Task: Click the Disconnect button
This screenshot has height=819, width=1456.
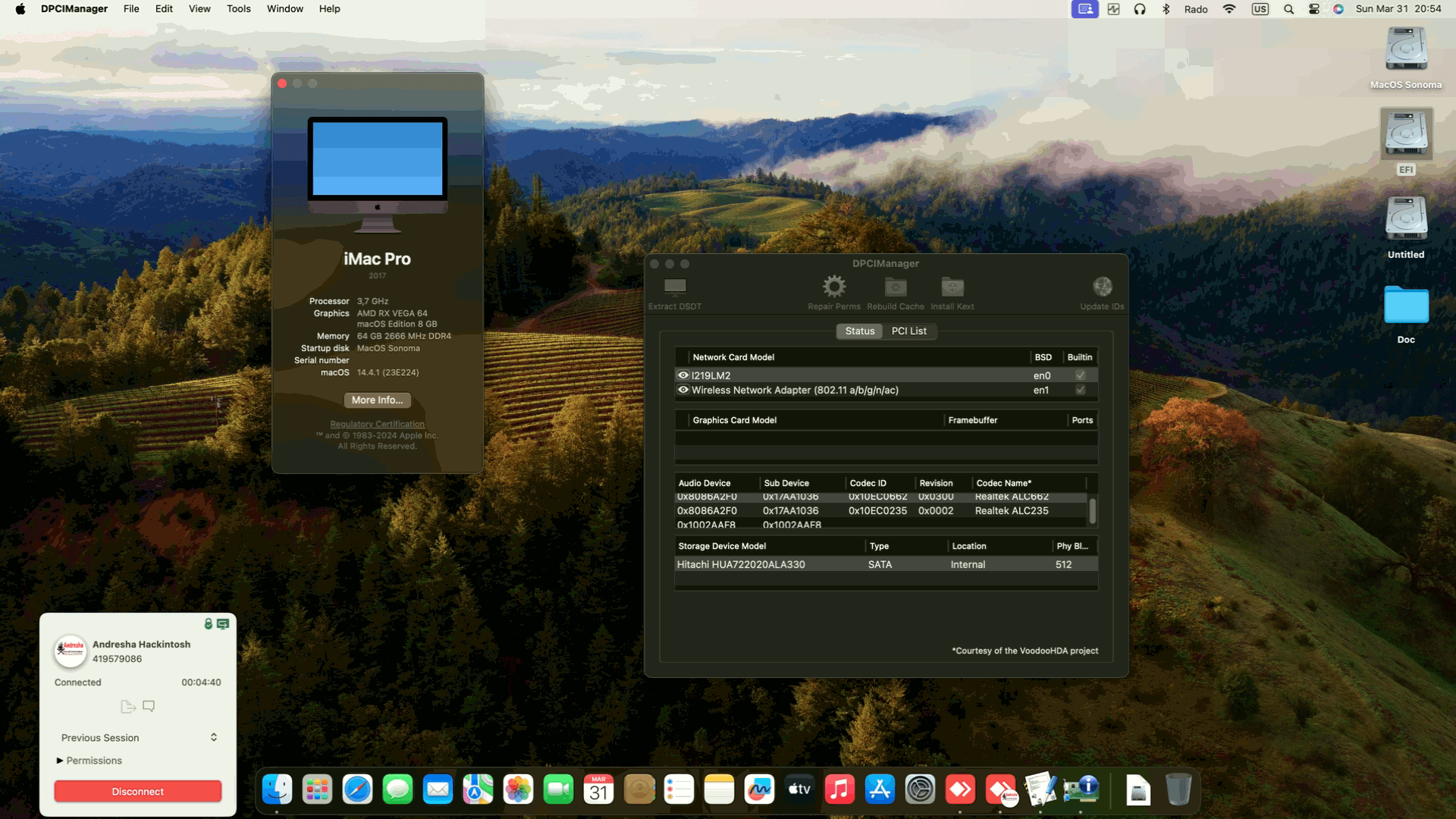Action: [x=138, y=792]
